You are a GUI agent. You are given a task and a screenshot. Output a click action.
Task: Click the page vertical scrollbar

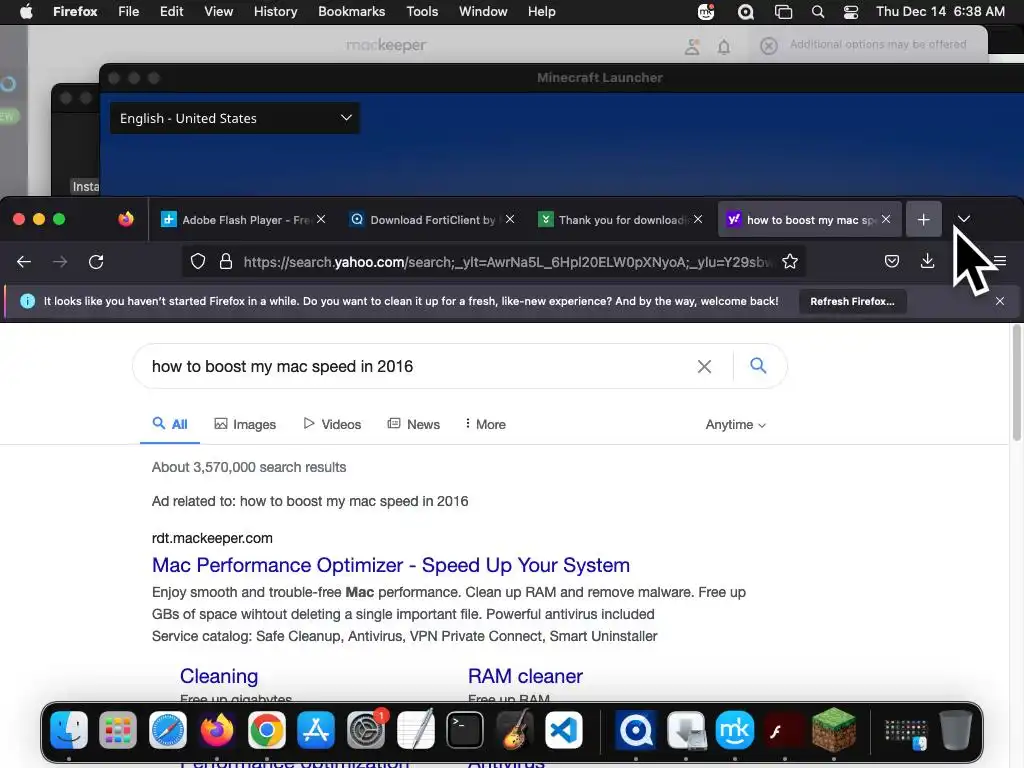[1017, 384]
